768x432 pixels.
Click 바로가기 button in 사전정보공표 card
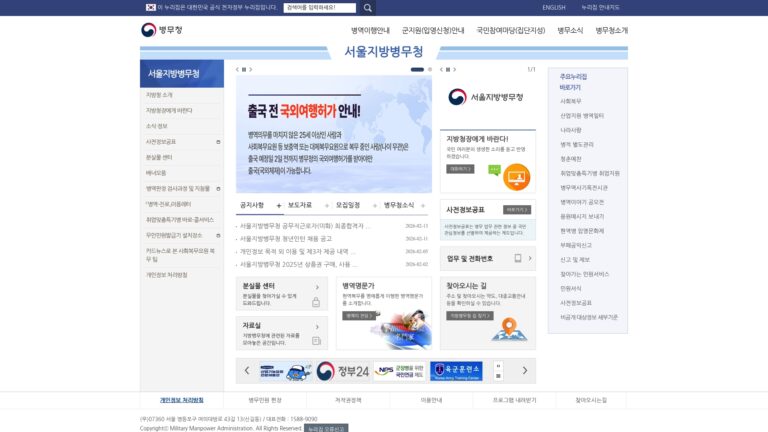pos(517,210)
